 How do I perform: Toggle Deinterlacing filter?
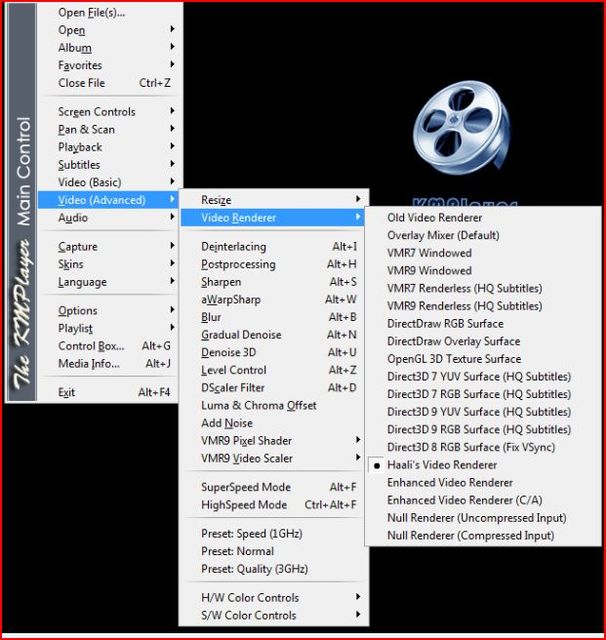coord(273,247)
